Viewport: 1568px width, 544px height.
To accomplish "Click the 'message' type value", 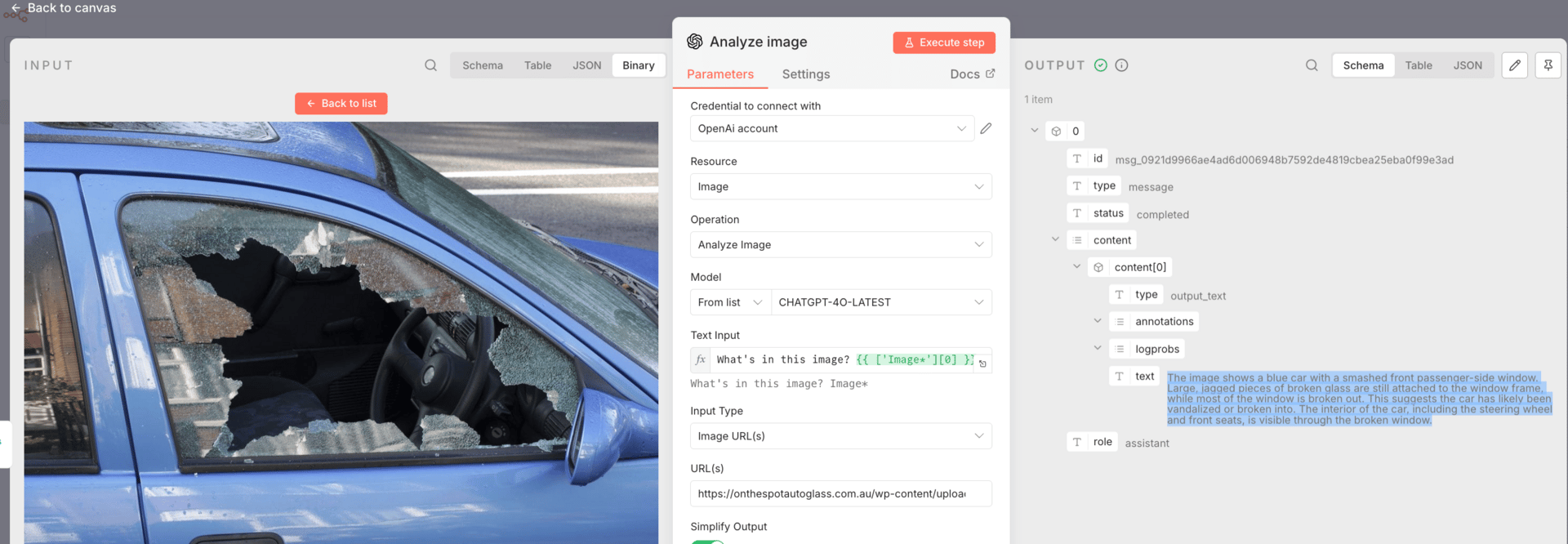I will pyautogui.click(x=1150, y=187).
